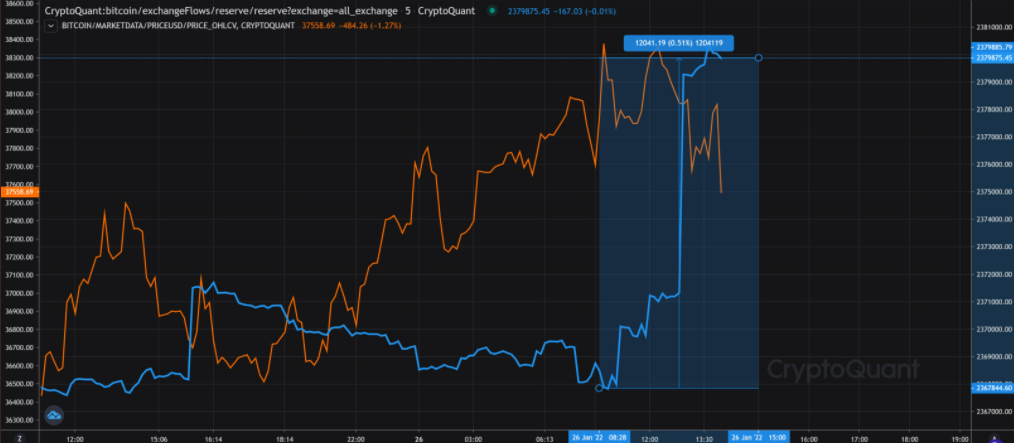The height and width of the screenshot is (443, 1014).
Task: Click the TradingView cloud logo icon
Action: coord(53,415)
